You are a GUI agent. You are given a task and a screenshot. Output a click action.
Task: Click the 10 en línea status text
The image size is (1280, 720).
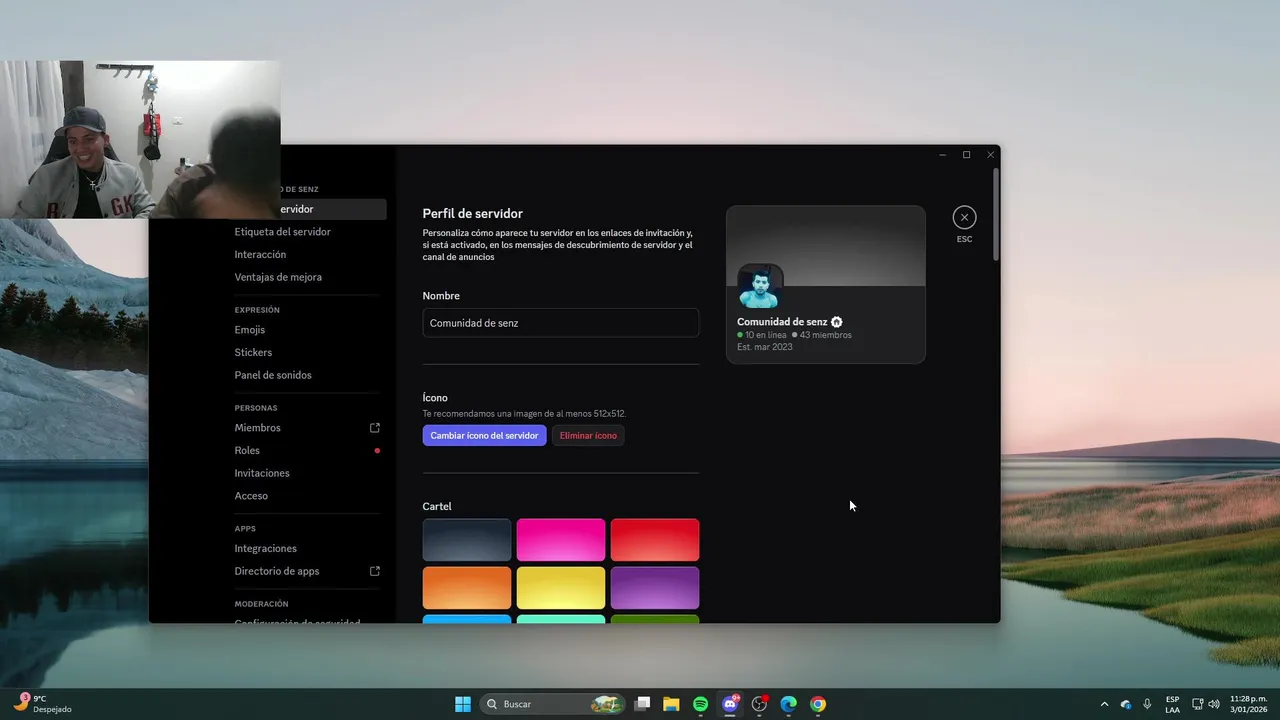(765, 335)
